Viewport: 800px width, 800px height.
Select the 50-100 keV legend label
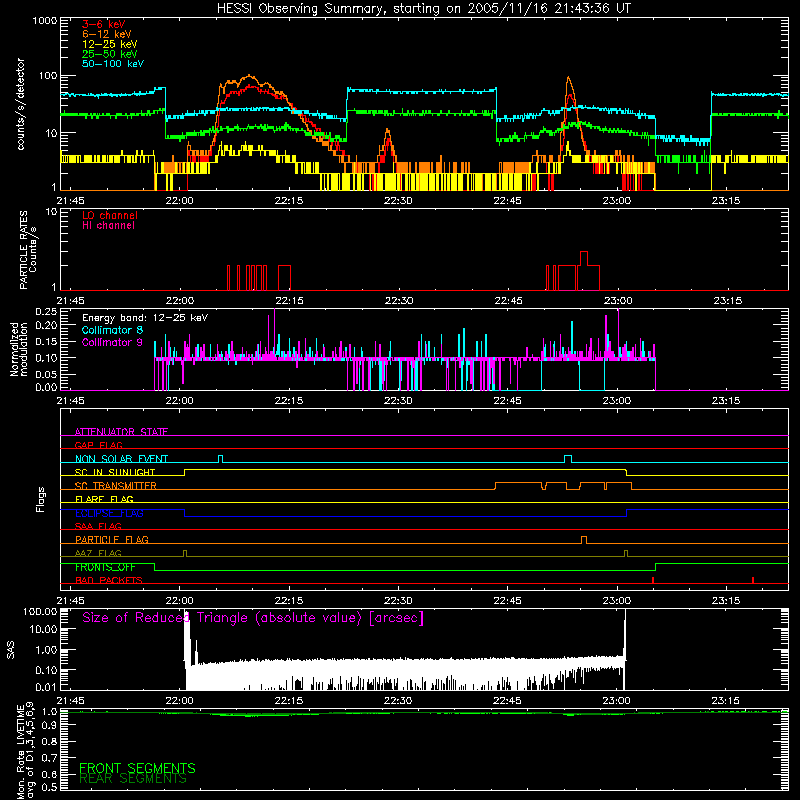pos(113,64)
